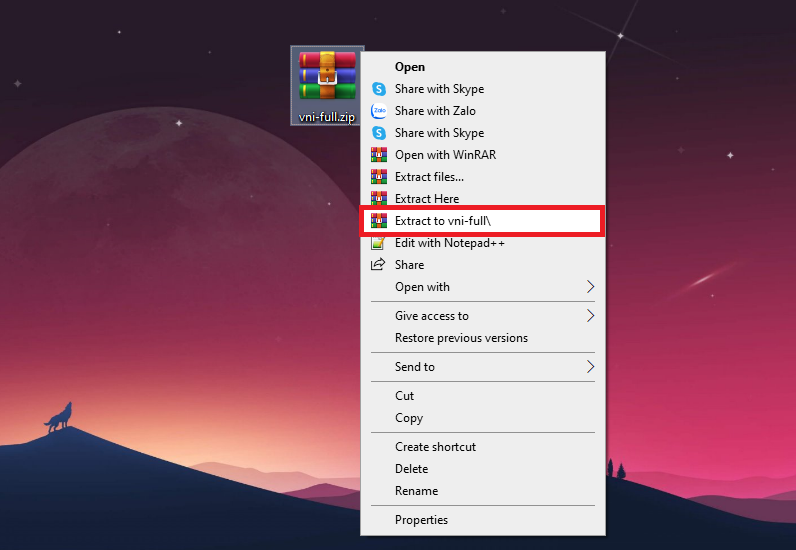Select Extract Here
The image size is (796, 550).
click(x=482, y=199)
